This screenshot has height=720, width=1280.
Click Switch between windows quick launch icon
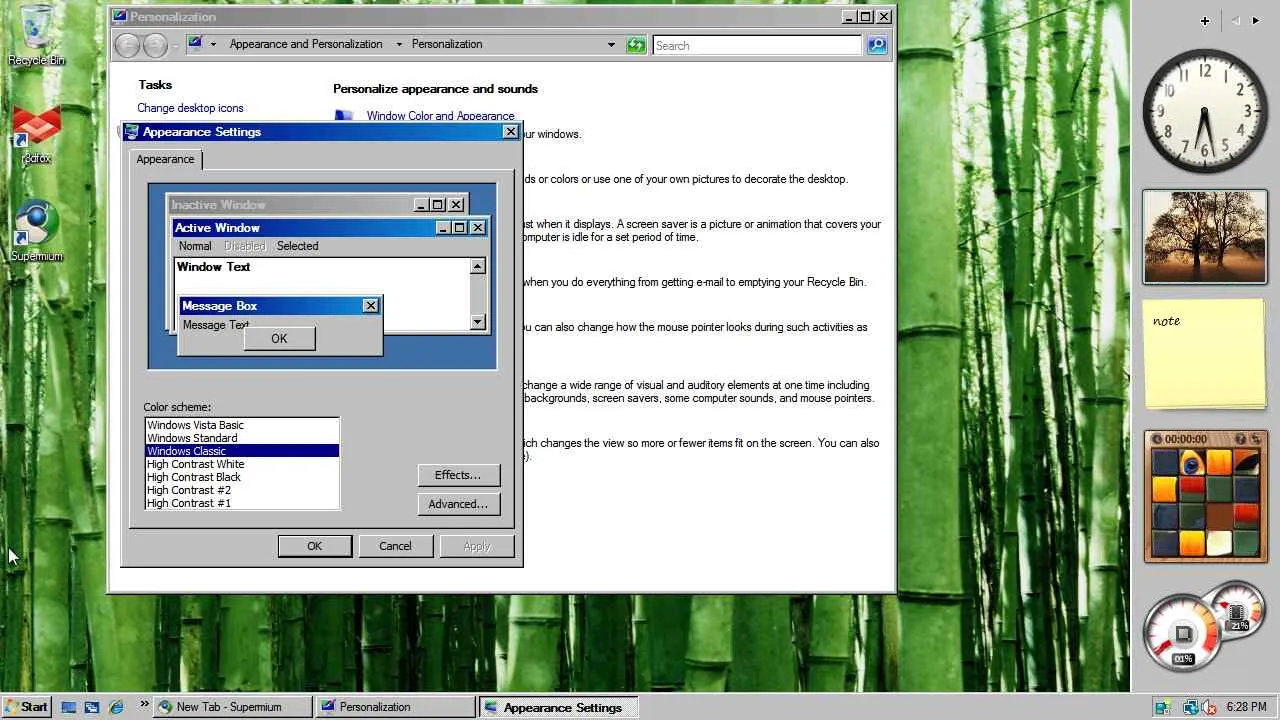pyautogui.click(x=92, y=707)
